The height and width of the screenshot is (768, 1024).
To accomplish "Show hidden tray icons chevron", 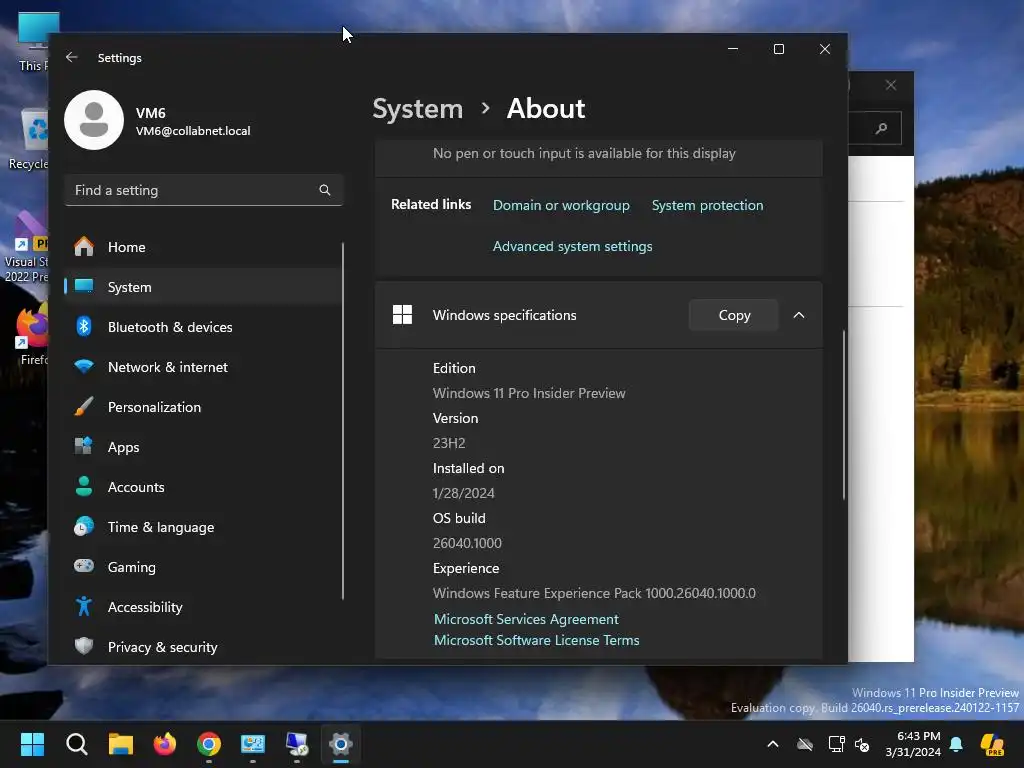I will (773, 744).
